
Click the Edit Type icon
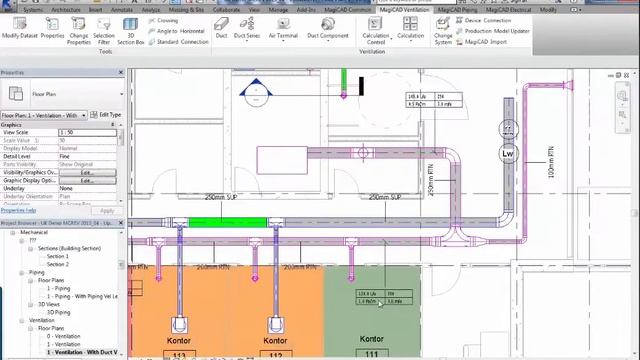pos(94,115)
